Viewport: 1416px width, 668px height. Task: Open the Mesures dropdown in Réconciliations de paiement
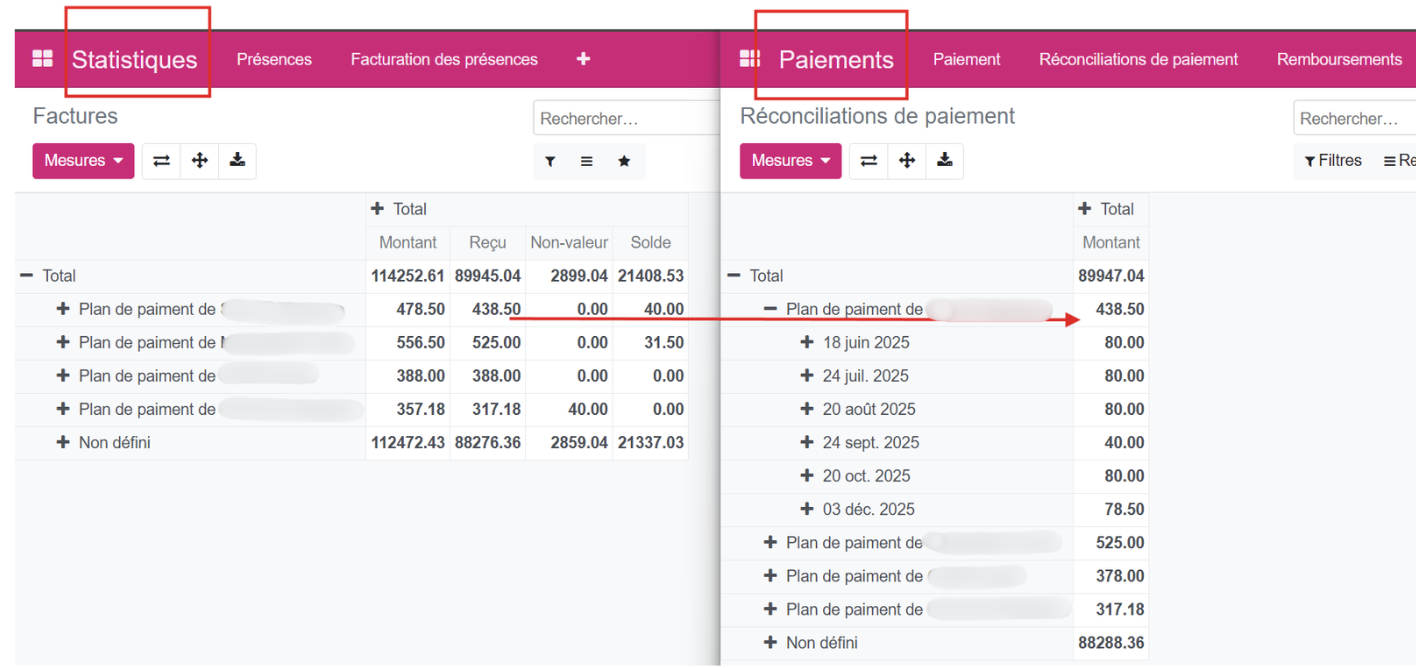790,160
